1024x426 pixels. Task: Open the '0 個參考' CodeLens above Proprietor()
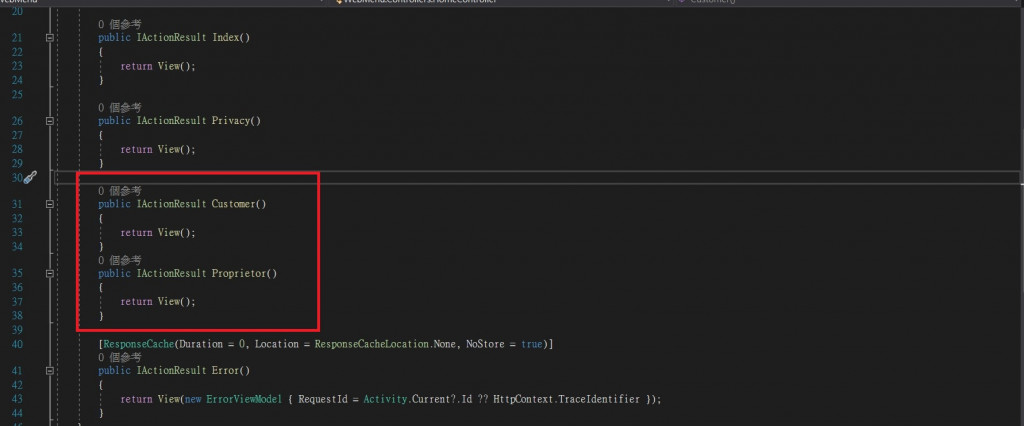click(x=120, y=260)
